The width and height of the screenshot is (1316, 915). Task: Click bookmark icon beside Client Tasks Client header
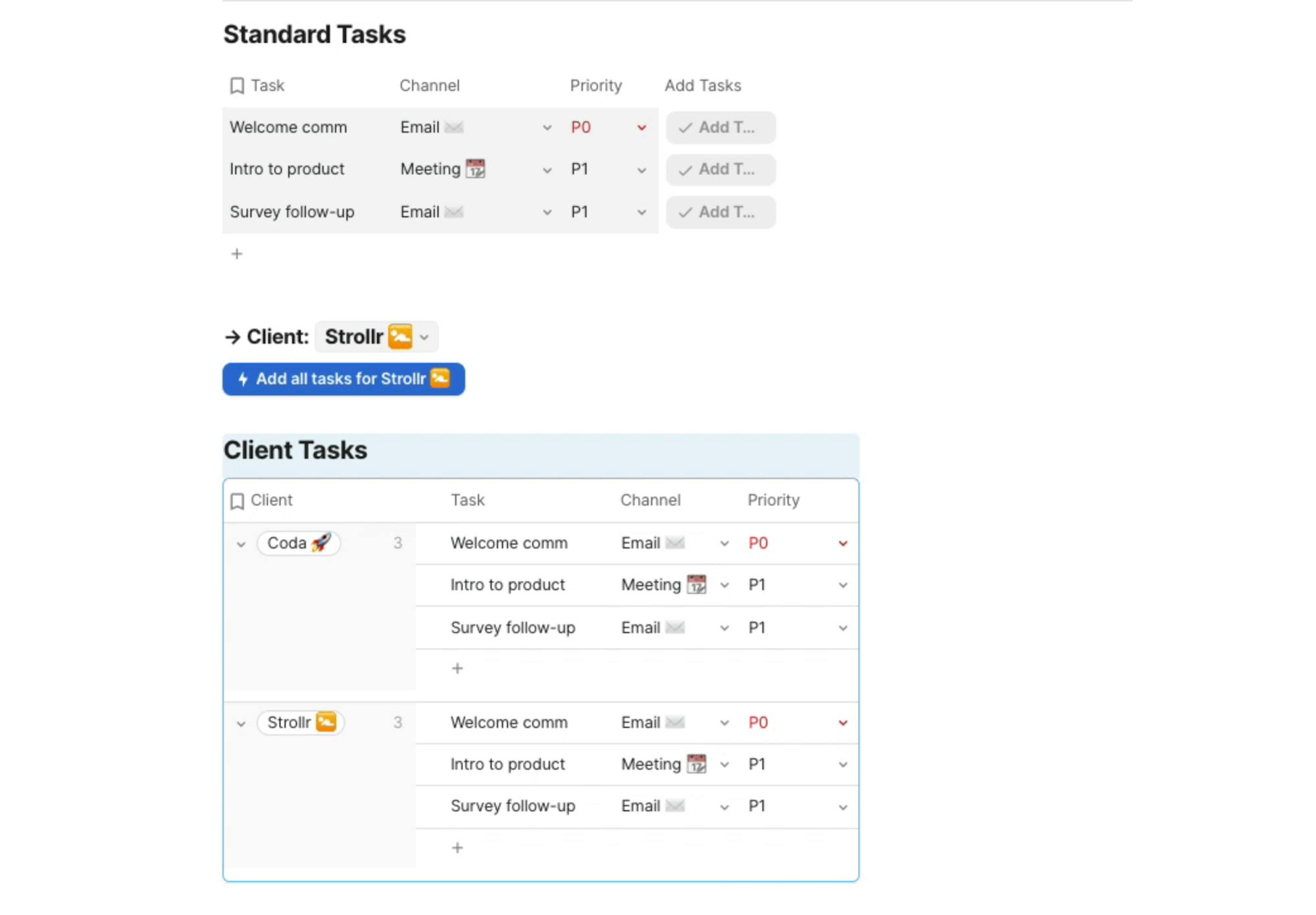click(x=237, y=501)
